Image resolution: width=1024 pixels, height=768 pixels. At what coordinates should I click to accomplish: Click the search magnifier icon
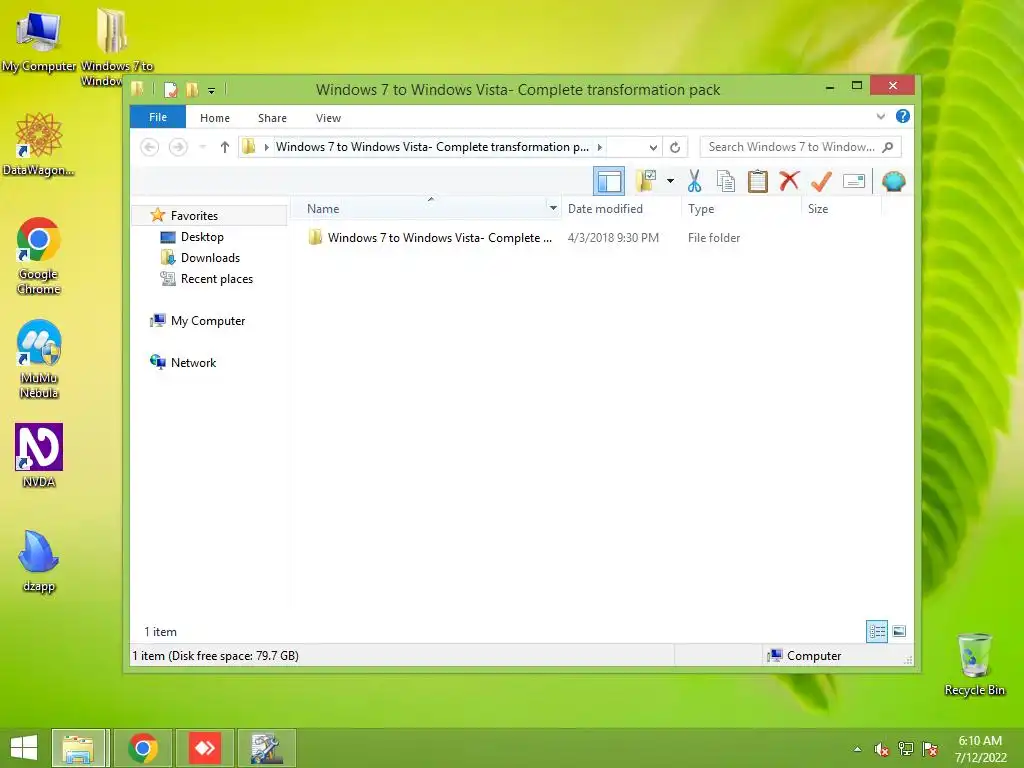[888, 147]
